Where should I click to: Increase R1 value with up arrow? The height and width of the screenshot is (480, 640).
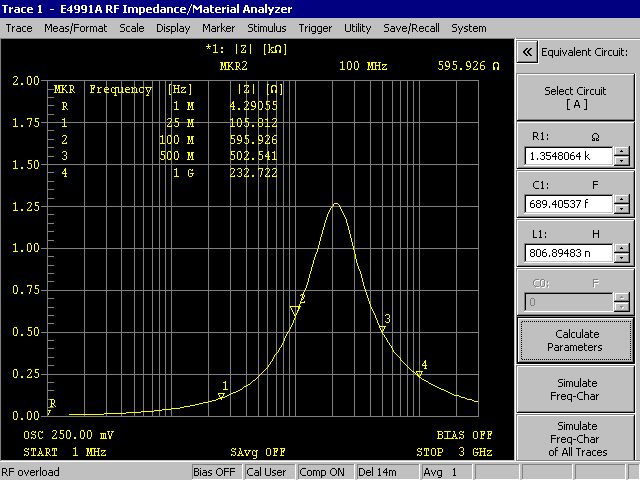click(x=622, y=152)
